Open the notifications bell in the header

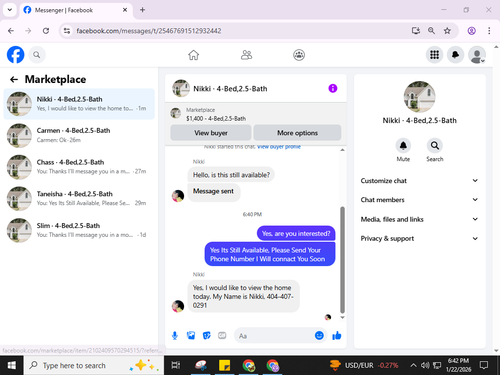point(455,55)
